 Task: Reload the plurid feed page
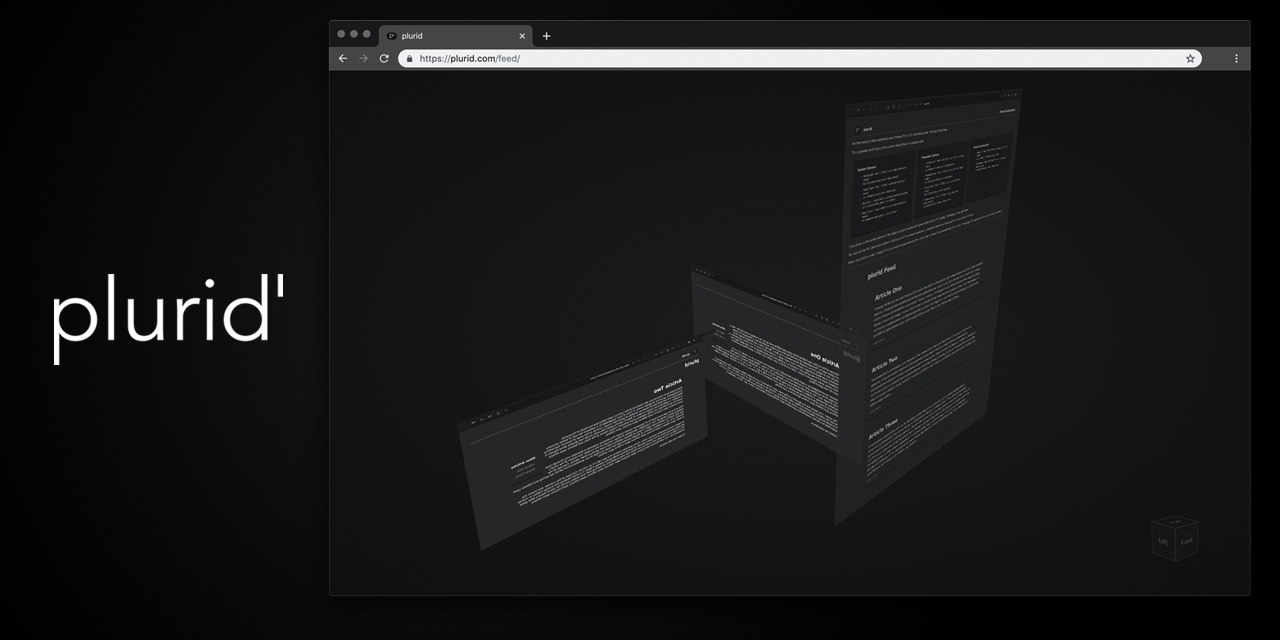pyautogui.click(x=384, y=59)
